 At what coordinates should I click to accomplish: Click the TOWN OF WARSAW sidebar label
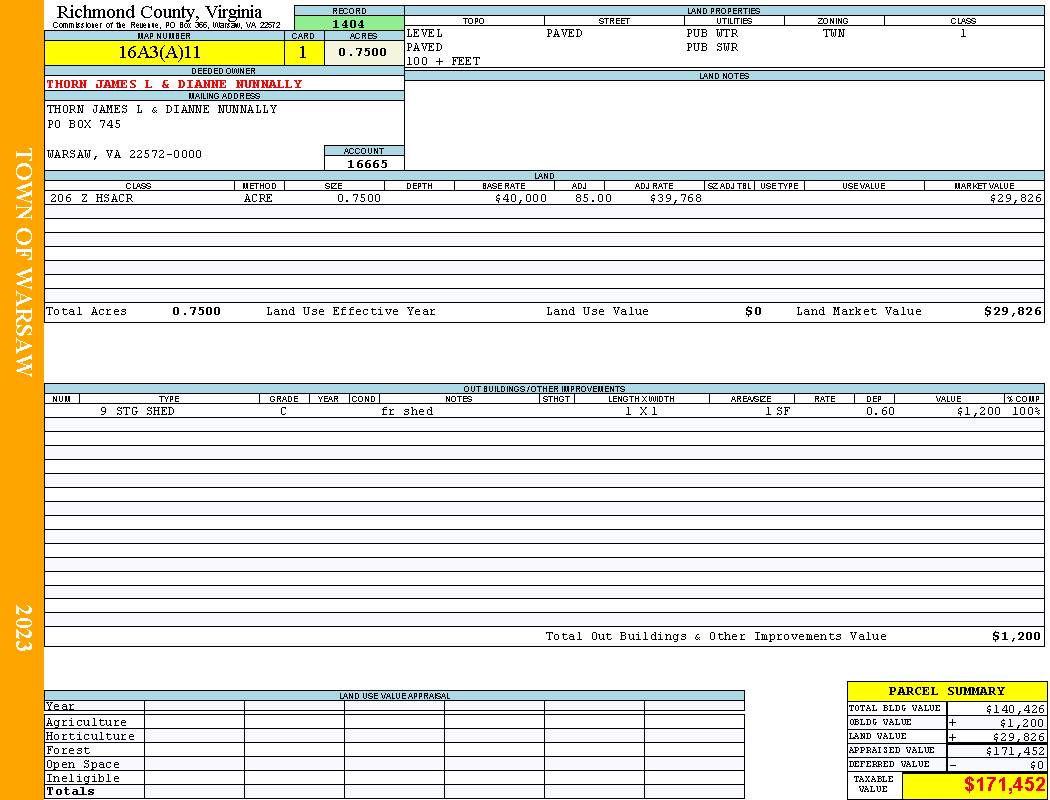[x=23, y=262]
